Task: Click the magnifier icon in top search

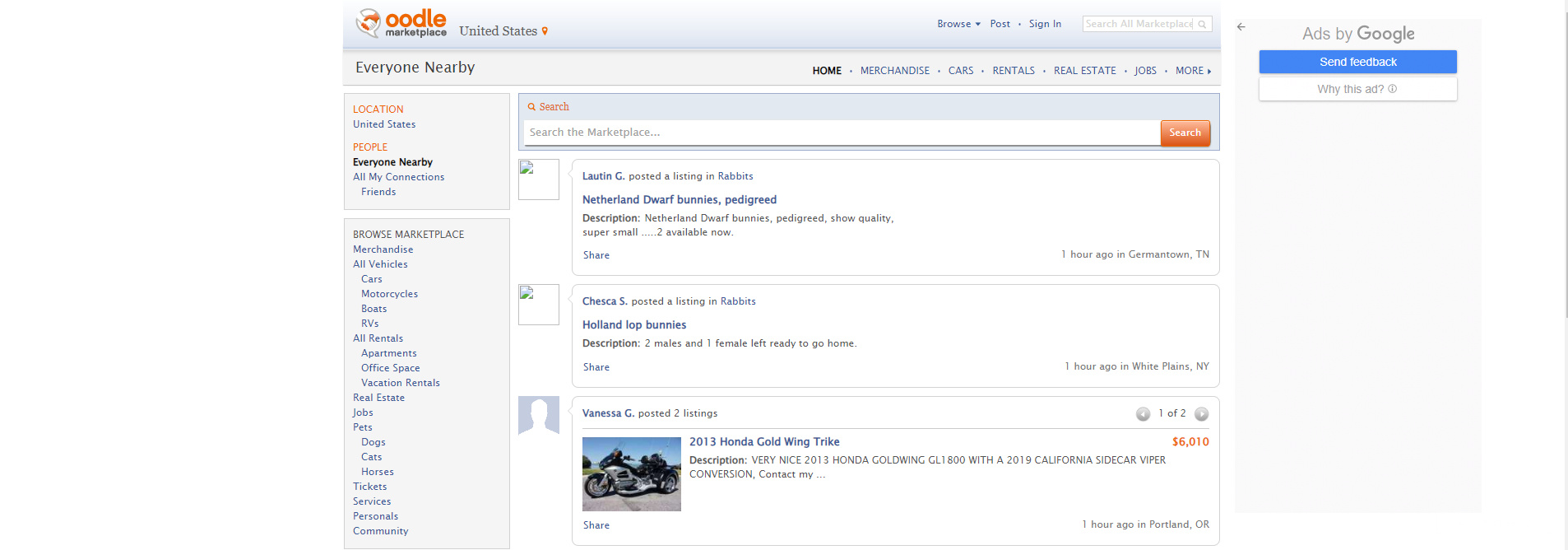Action: (1202, 25)
